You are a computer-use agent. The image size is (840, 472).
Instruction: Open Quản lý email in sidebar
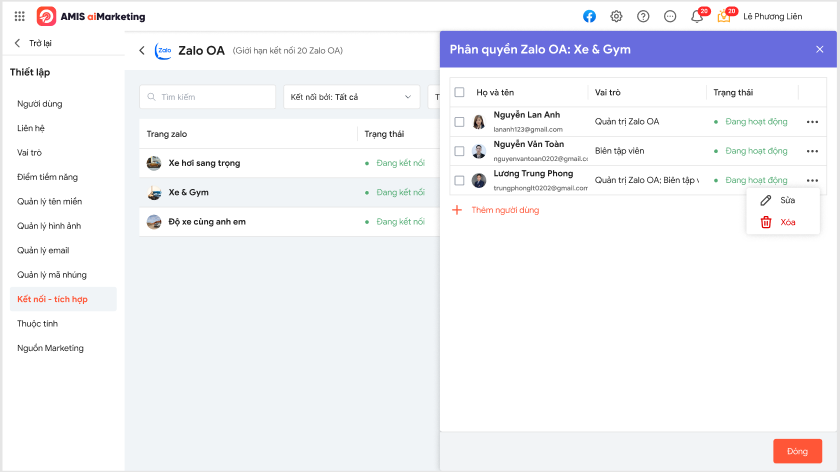(43, 250)
